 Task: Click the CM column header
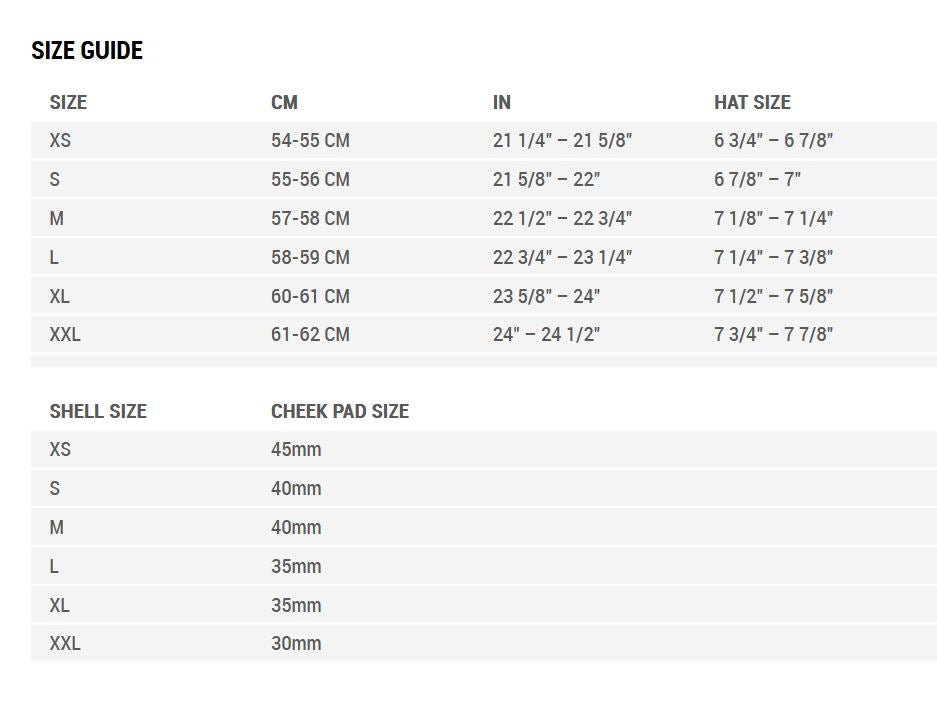click(284, 102)
